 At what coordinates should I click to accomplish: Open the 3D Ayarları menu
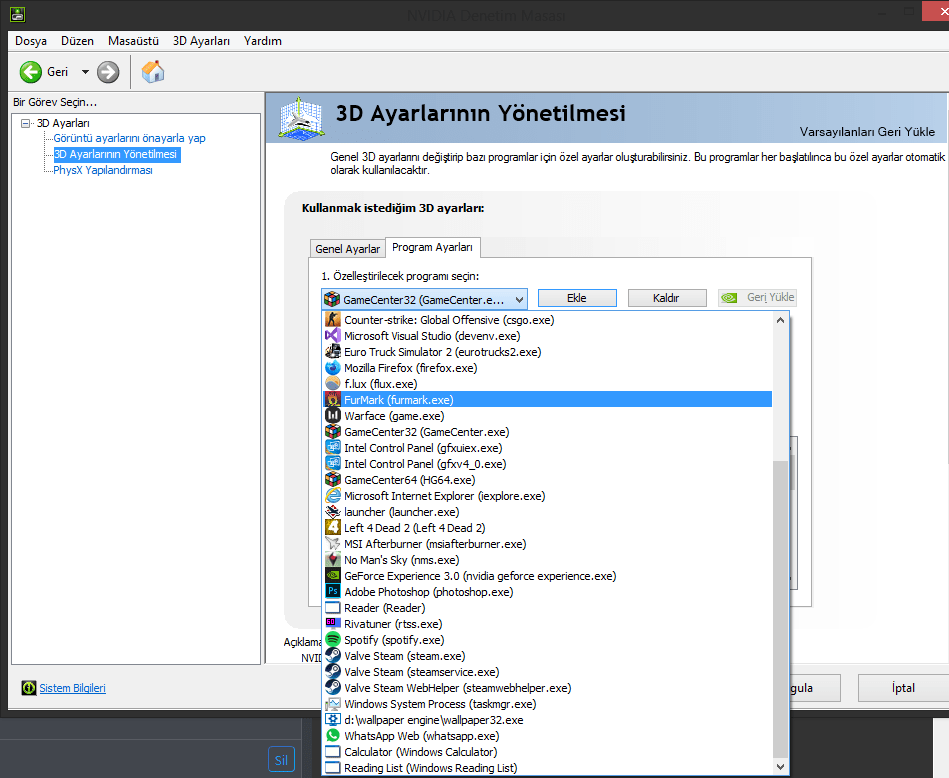[x=202, y=41]
